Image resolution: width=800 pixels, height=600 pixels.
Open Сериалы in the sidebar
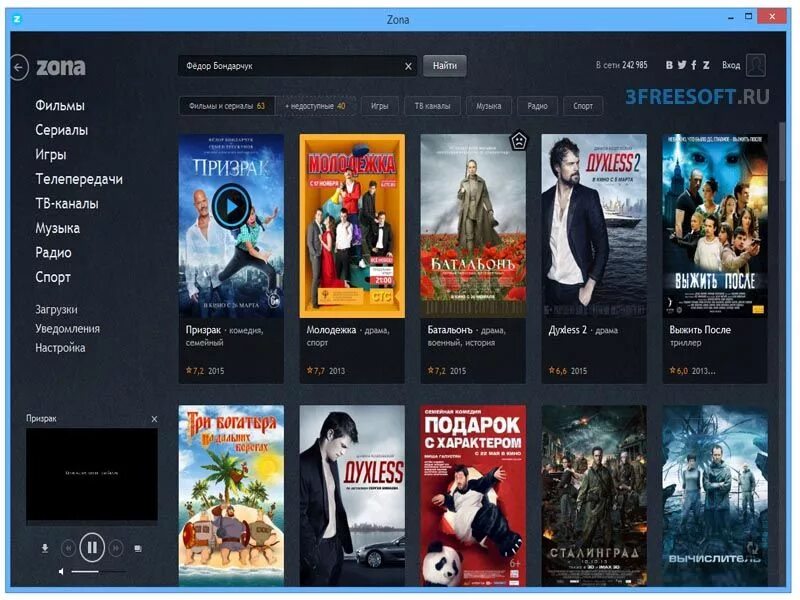(61, 130)
